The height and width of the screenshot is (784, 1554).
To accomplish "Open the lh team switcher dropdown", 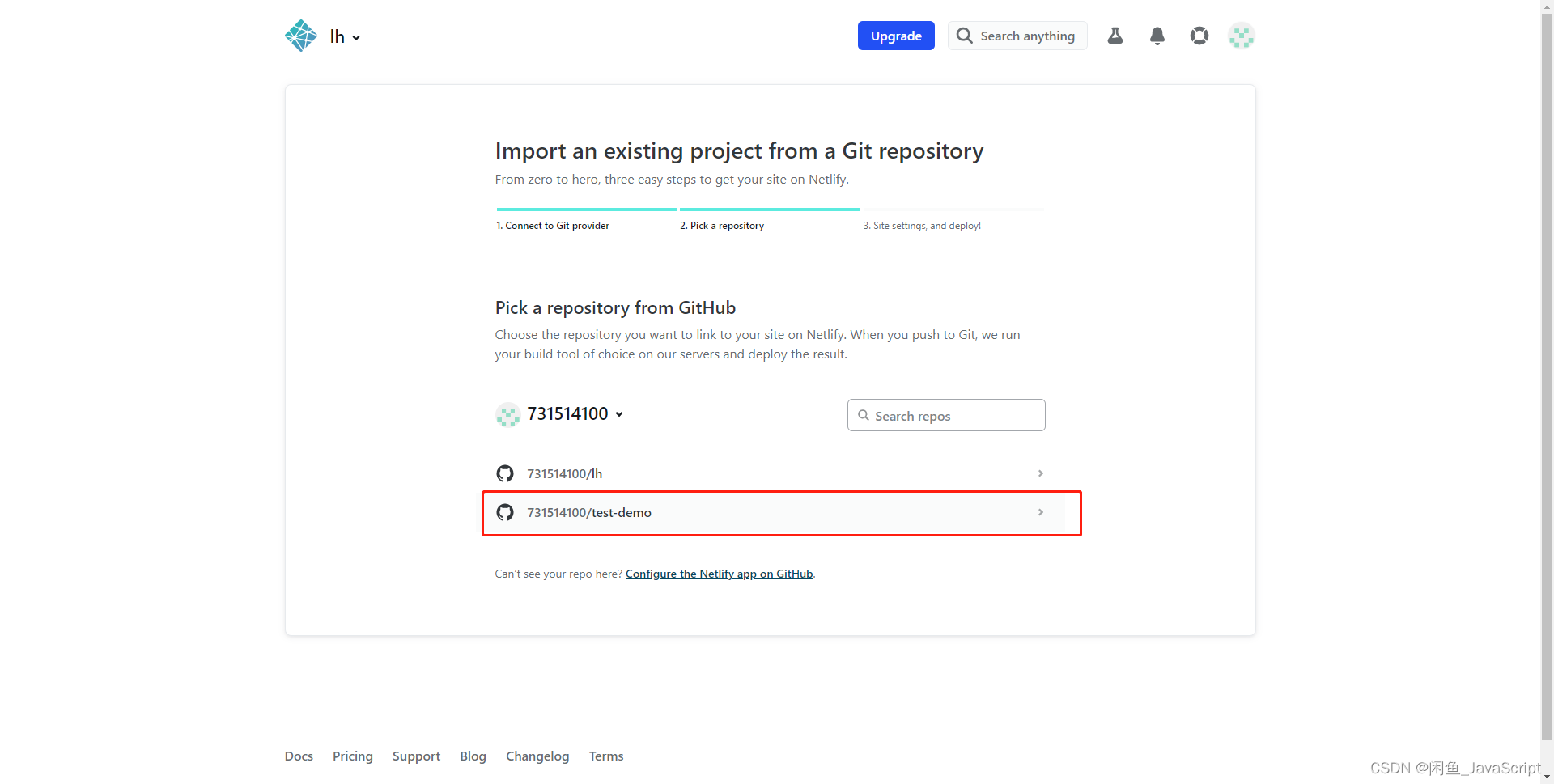I will (345, 36).
